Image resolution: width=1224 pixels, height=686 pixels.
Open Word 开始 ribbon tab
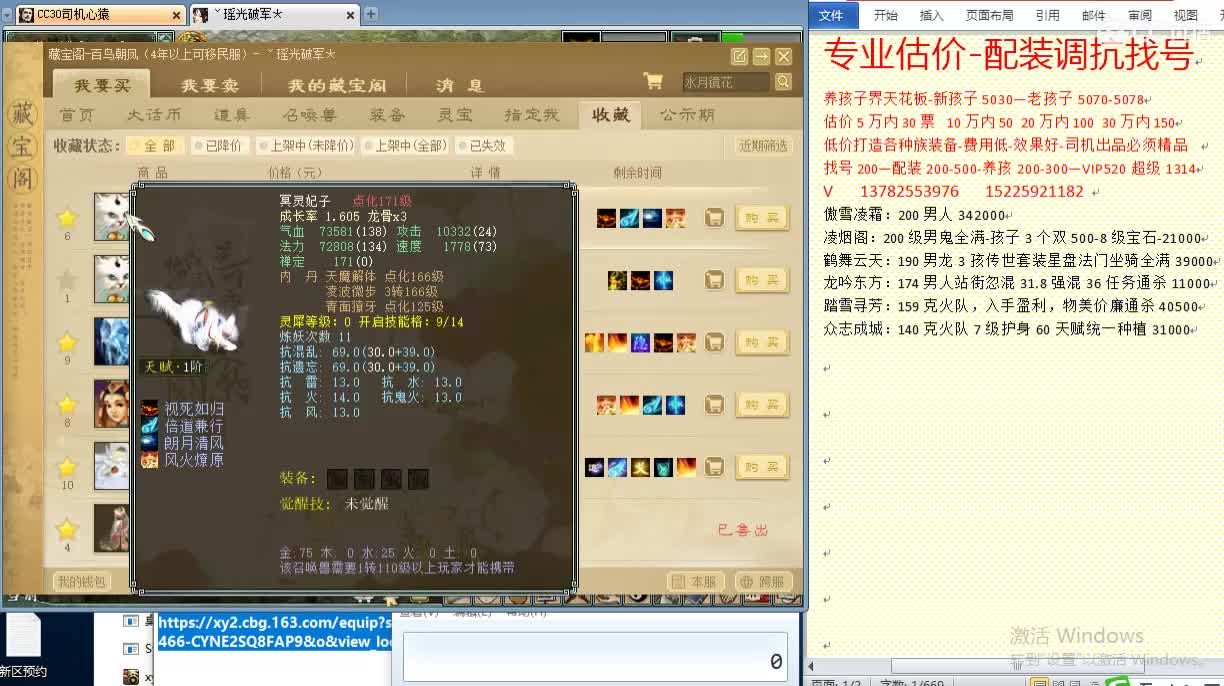(885, 15)
